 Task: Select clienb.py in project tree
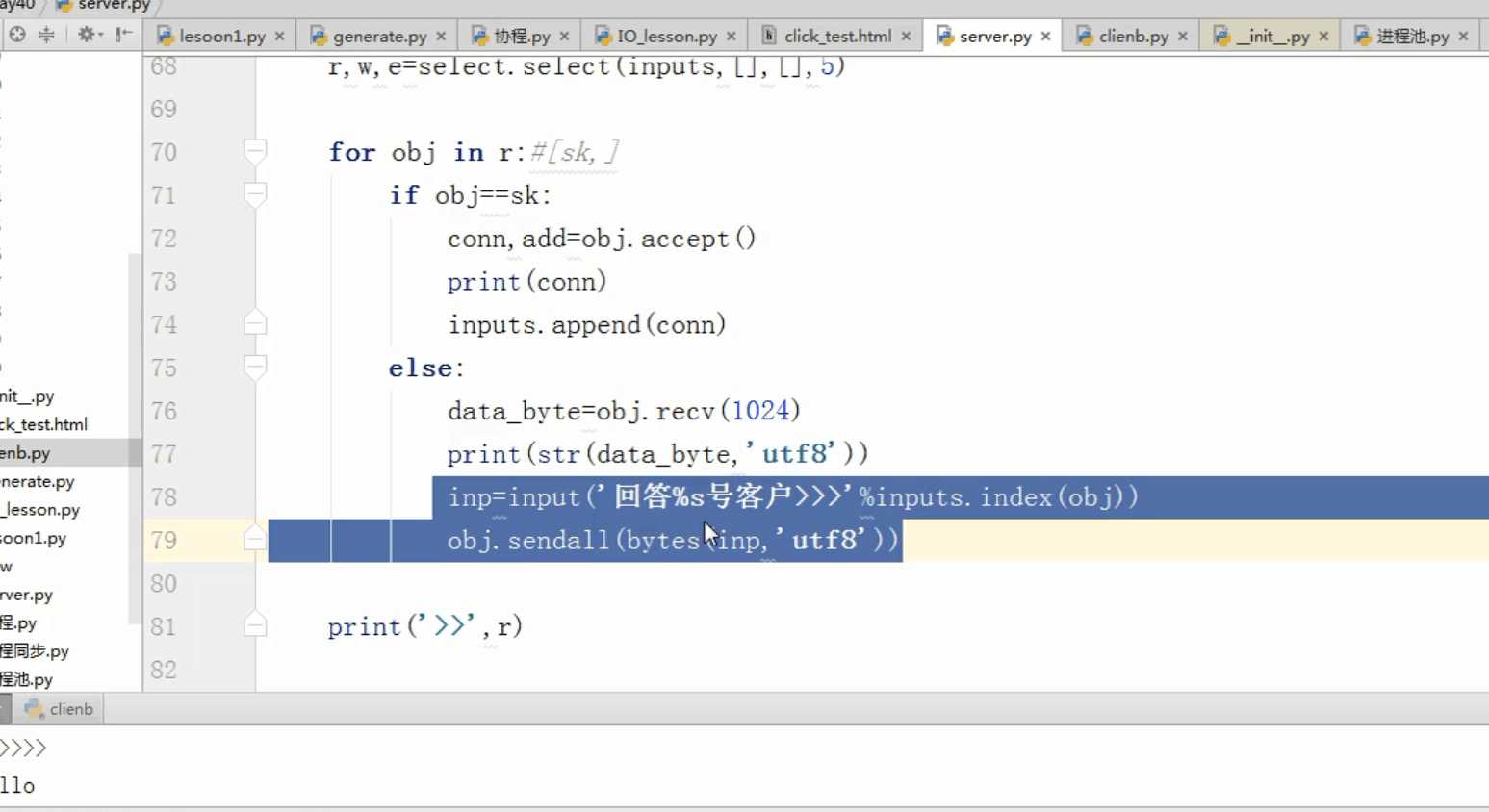[25, 452]
